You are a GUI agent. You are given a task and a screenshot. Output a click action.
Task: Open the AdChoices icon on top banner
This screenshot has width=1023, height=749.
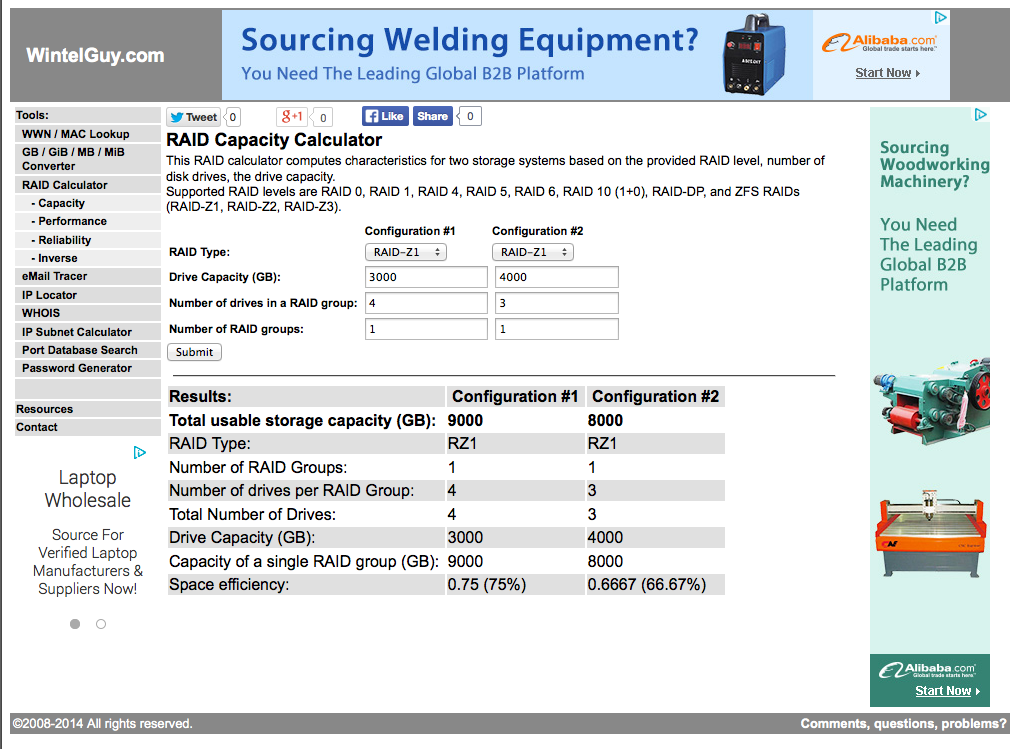coord(940,17)
